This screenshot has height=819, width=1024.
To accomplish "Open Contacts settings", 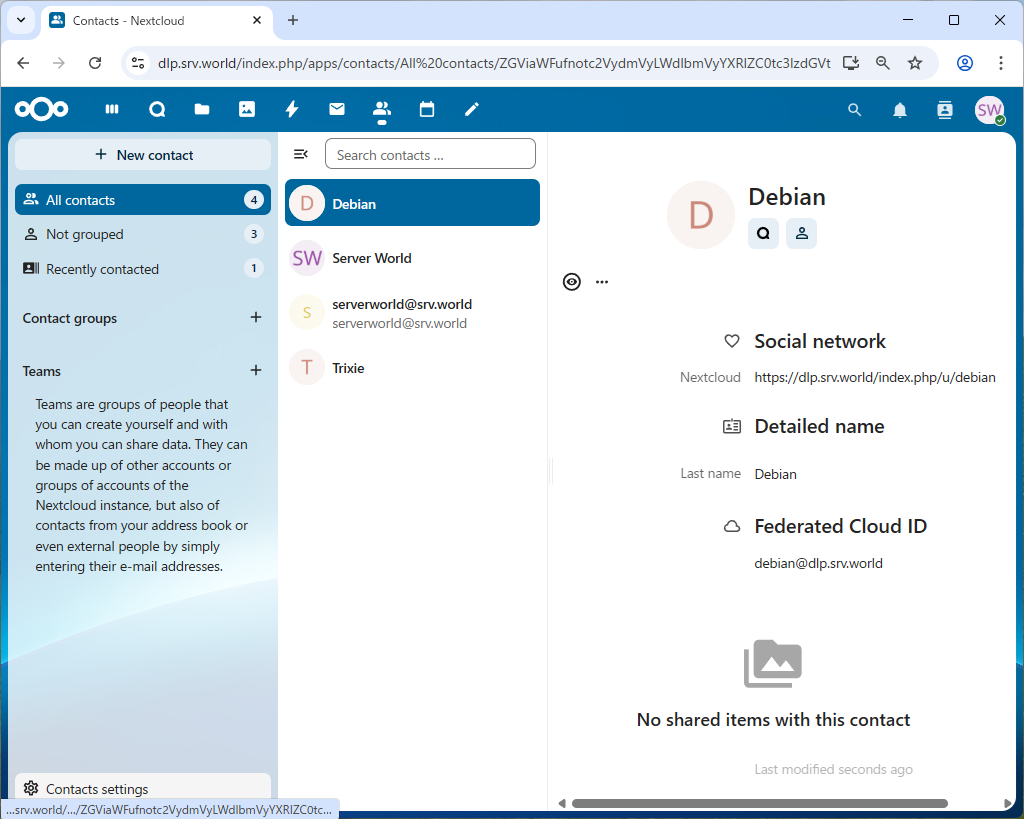I will tap(97, 789).
